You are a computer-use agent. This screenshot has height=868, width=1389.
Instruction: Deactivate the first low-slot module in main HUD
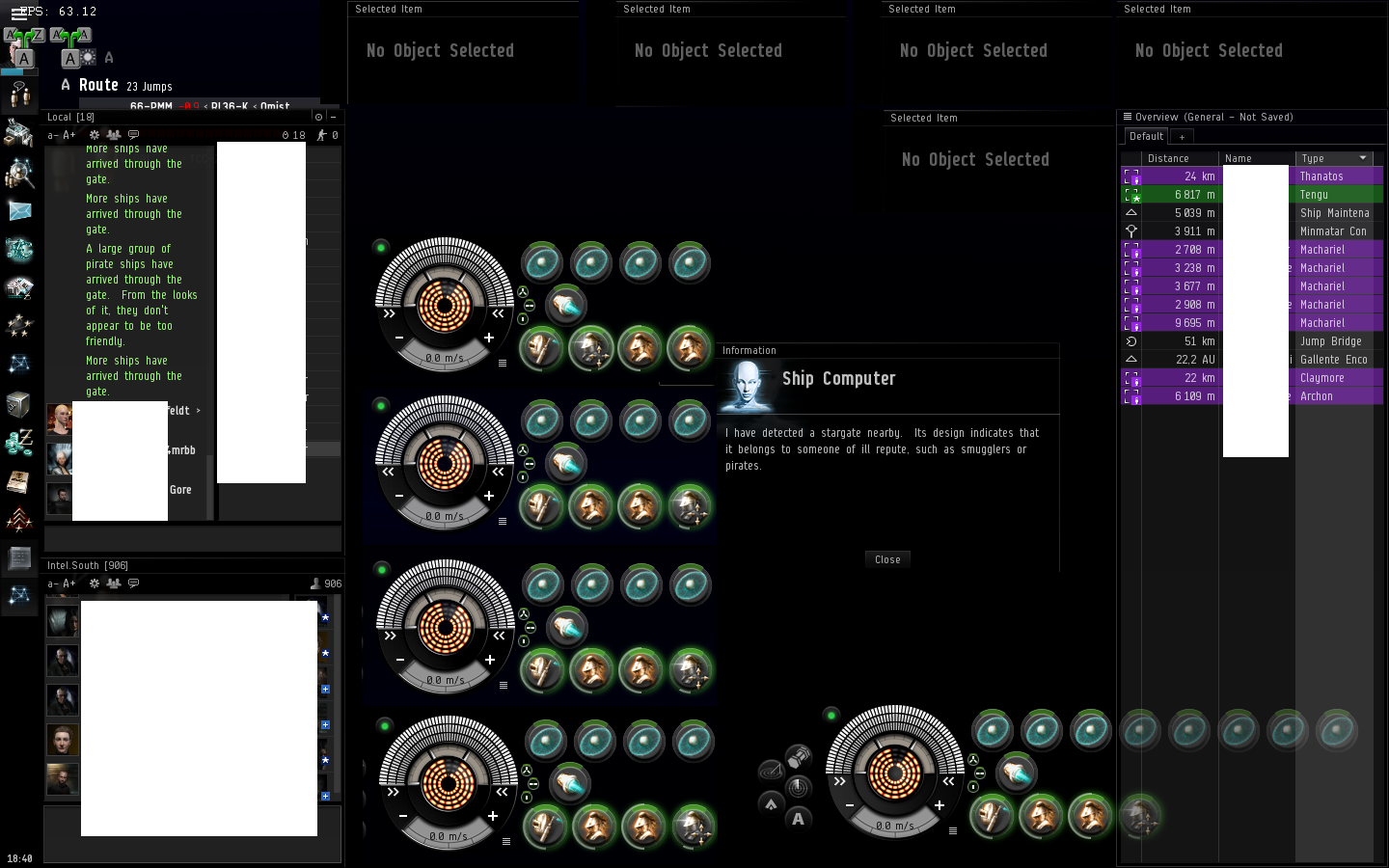992,816
